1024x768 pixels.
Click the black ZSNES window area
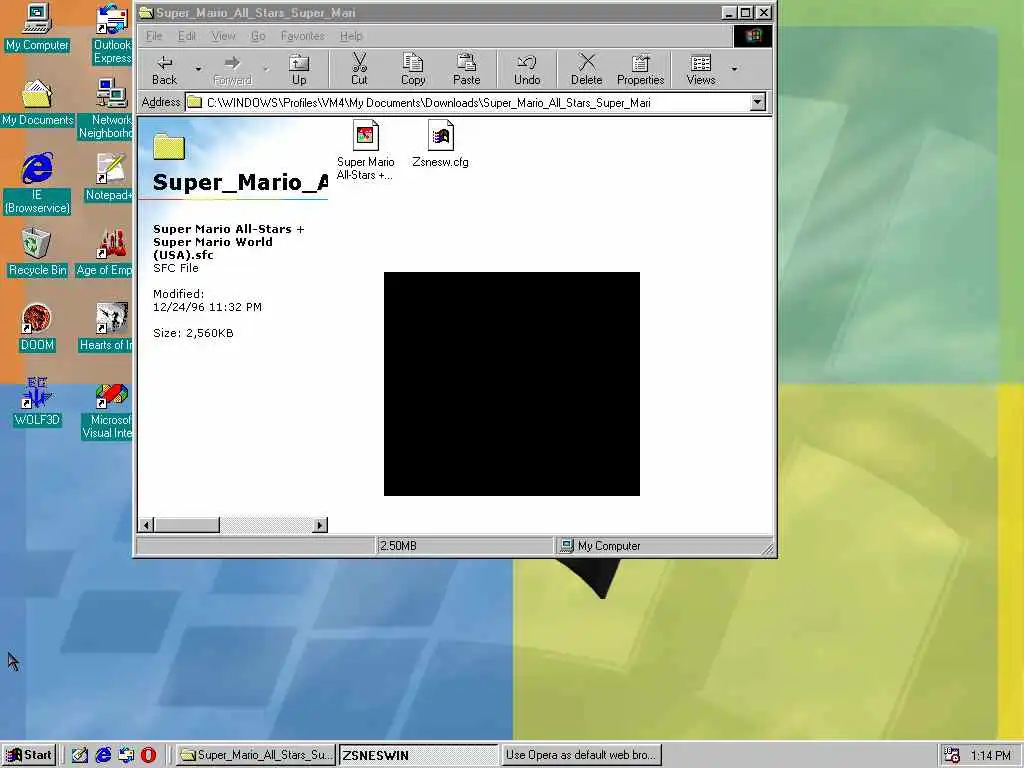click(x=512, y=384)
